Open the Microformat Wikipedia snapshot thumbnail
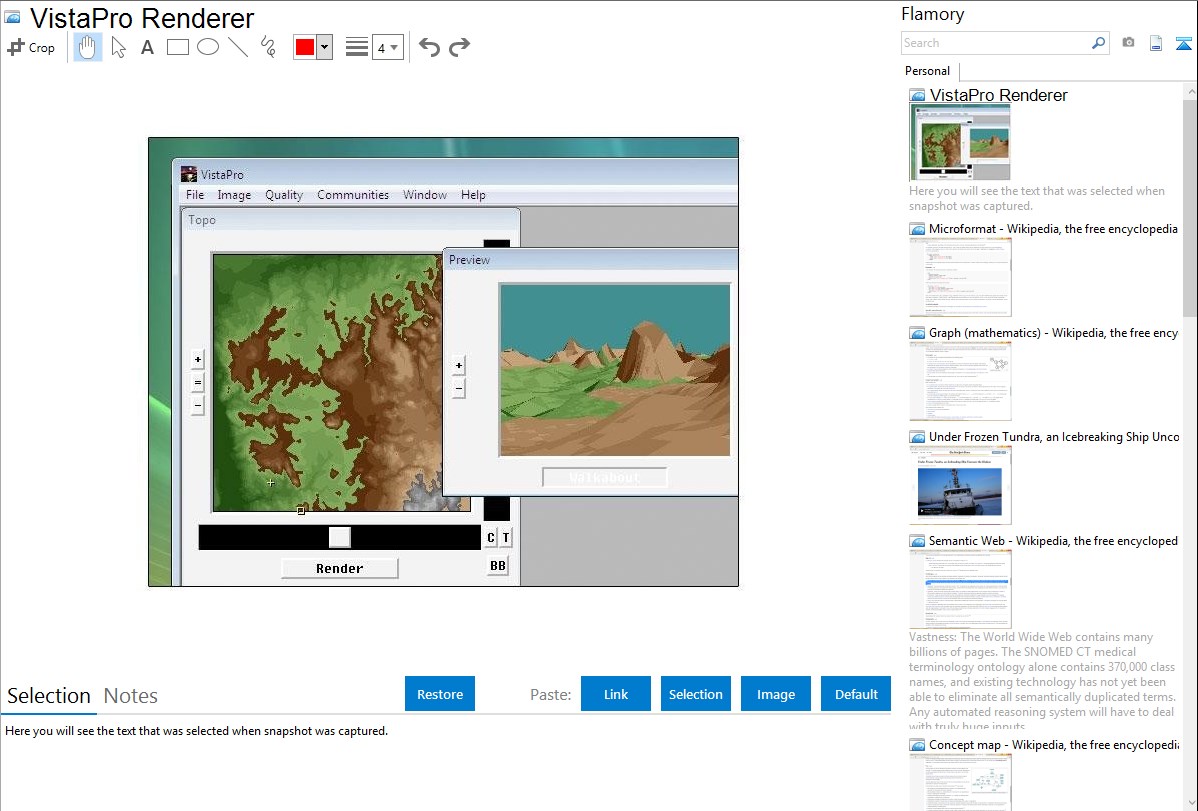The image size is (1198, 811). [960, 277]
